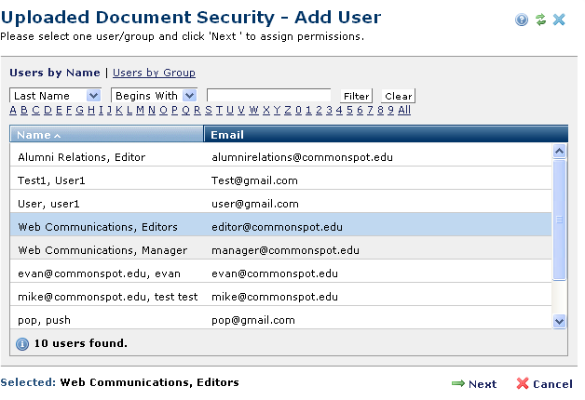Click the filter text input field
Image resolution: width=585 pixels, height=400 pixels.
pyautogui.click(x=269, y=96)
